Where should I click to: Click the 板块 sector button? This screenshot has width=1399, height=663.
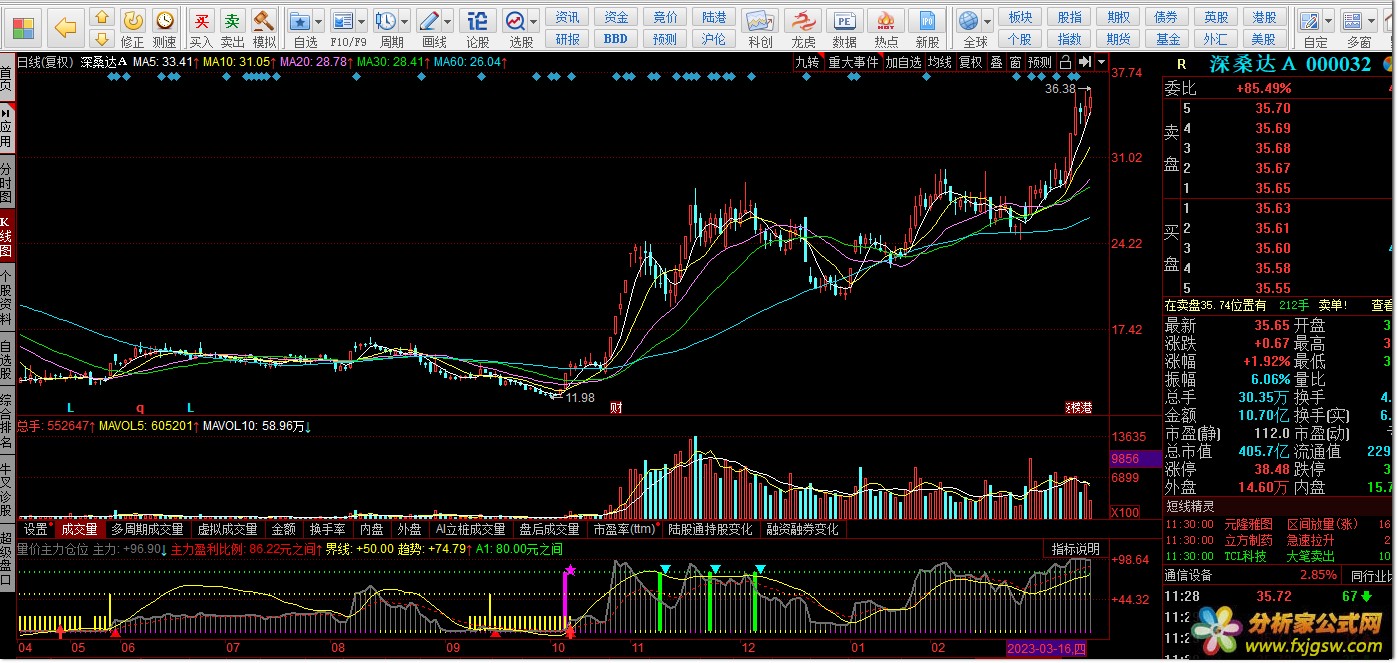pos(1020,17)
